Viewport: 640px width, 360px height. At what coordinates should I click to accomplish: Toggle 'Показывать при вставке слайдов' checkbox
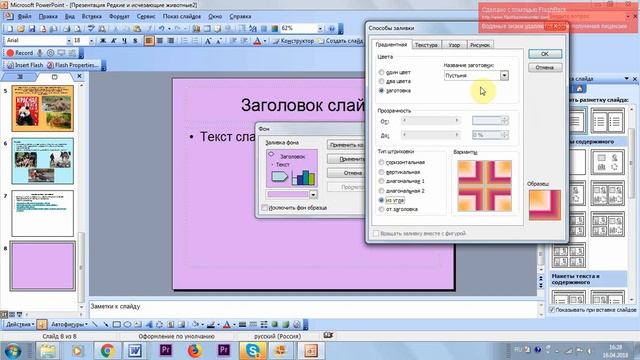tap(552, 310)
